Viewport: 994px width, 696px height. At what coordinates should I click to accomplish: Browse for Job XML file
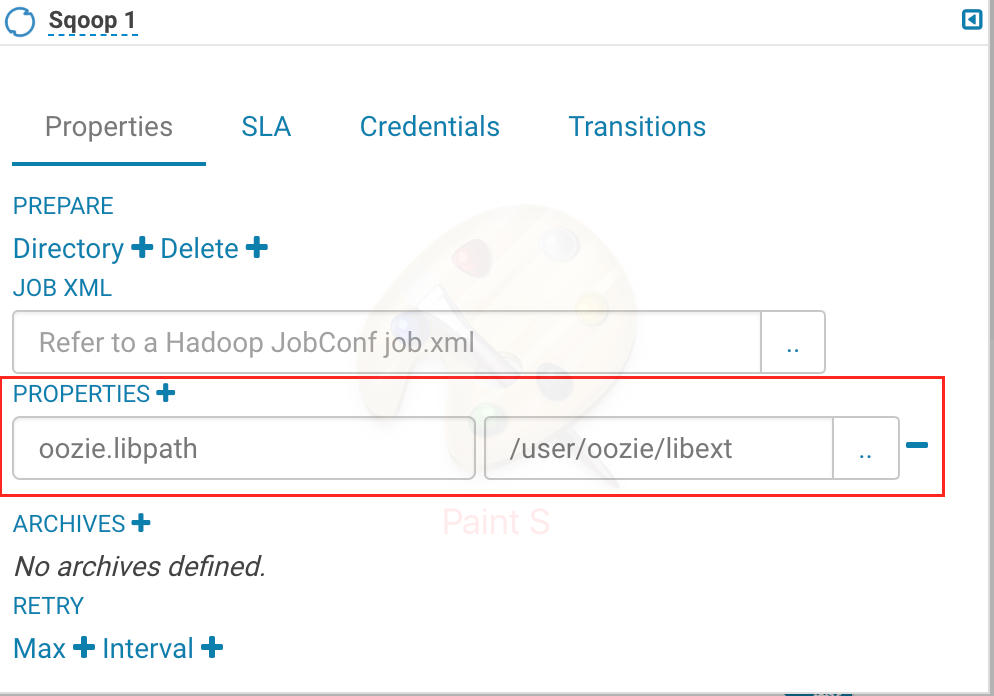[x=793, y=342]
